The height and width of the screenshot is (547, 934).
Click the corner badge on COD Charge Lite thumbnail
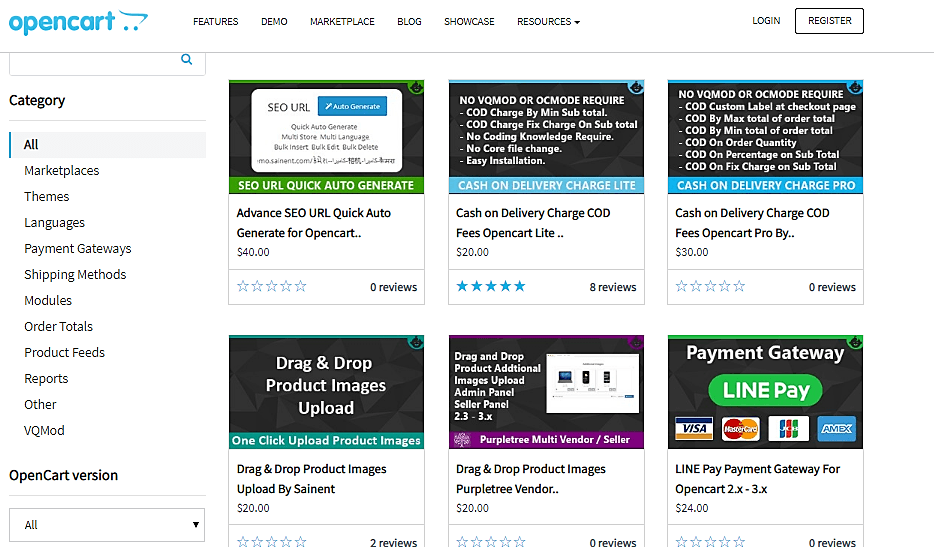pyautogui.click(x=636, y=88)
